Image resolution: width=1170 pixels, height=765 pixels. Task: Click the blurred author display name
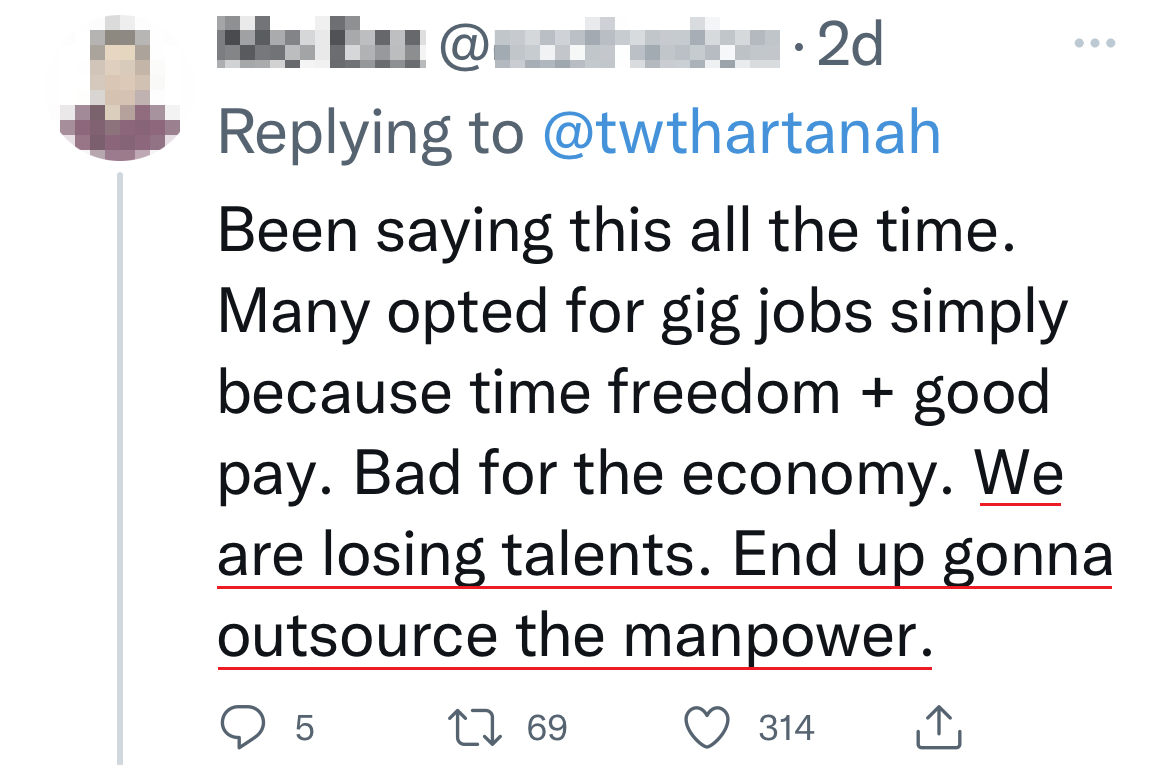(x=320, y=46)
